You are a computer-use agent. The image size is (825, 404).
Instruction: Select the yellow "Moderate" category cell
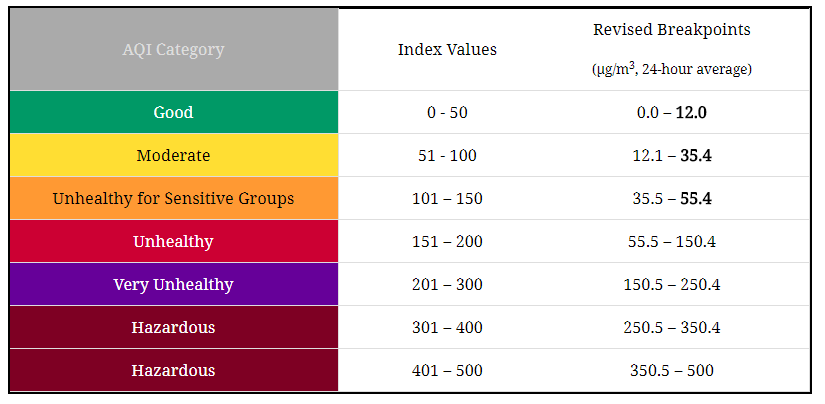[x=173, y=156]
